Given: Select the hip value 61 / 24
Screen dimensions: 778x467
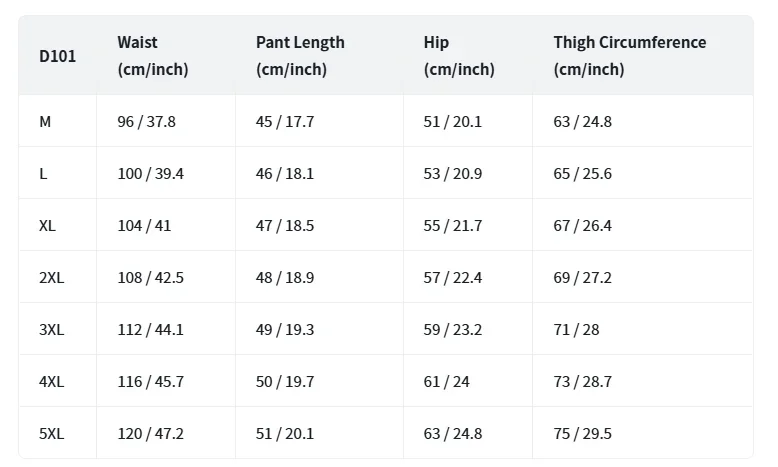Looking at the screenshot, I should pos(446,382).
